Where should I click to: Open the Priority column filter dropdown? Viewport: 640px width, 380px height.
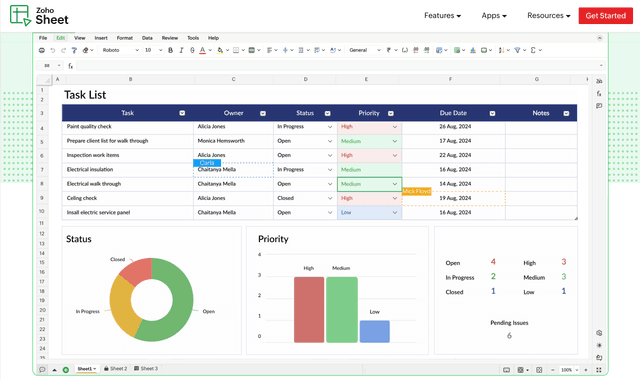(x=391, y=113)
